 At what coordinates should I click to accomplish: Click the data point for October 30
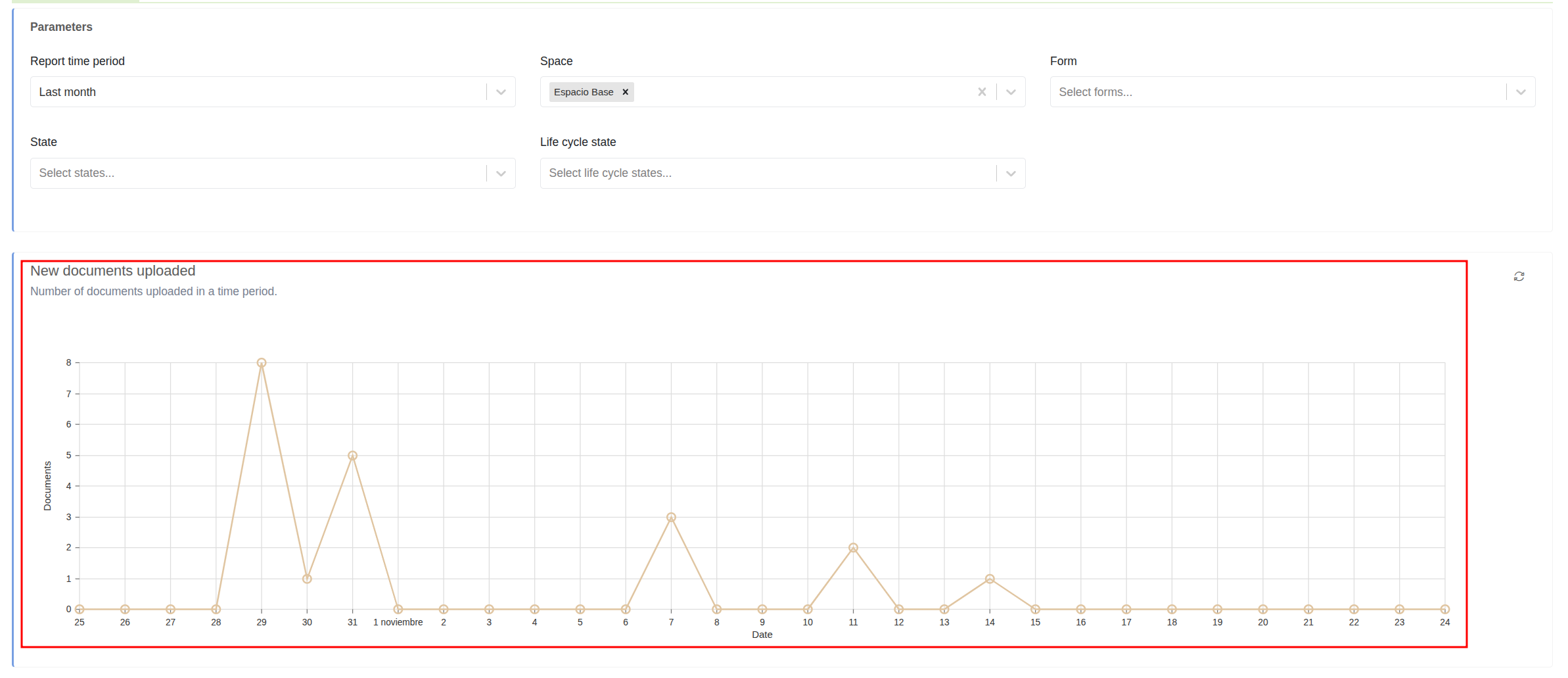(307, 579)
